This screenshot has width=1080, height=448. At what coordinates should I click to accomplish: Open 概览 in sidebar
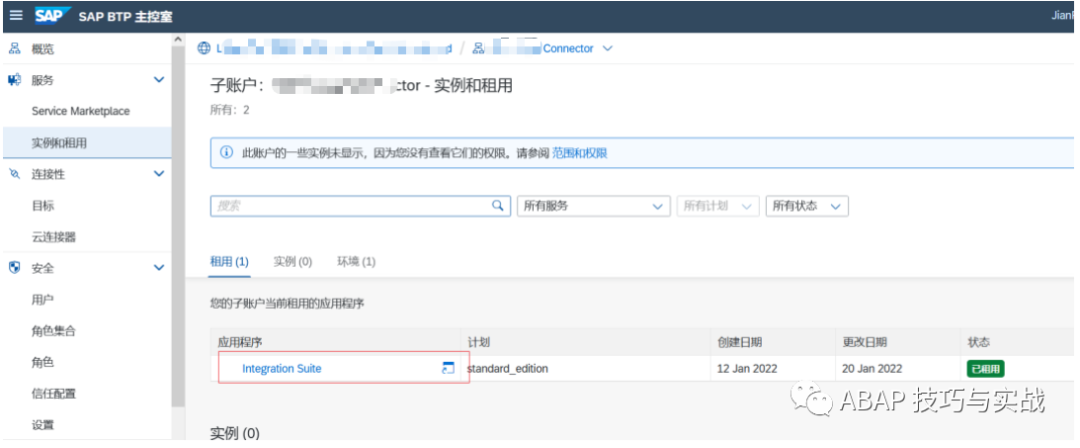coord(43,49)
